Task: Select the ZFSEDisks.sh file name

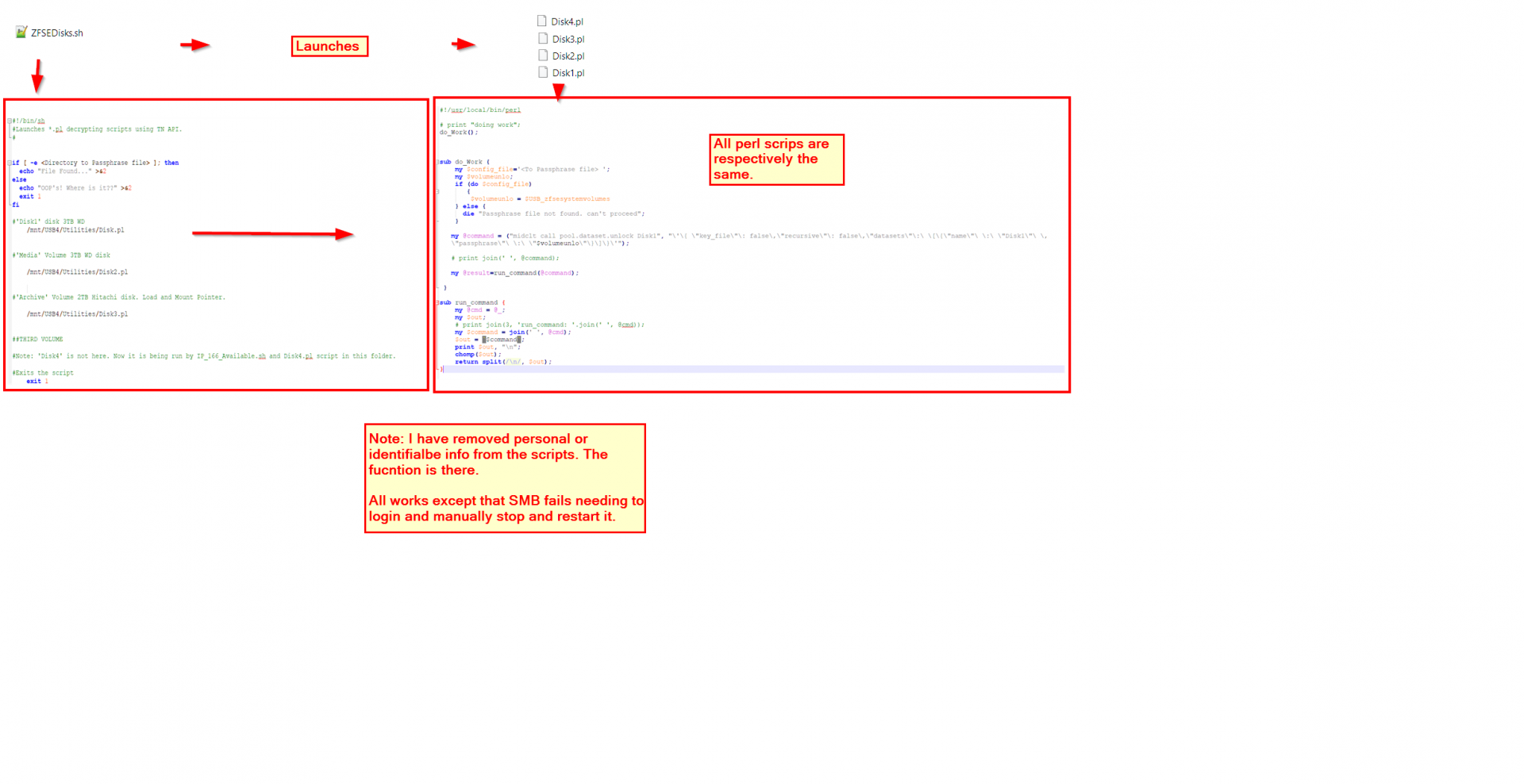Action: point(57,33)
